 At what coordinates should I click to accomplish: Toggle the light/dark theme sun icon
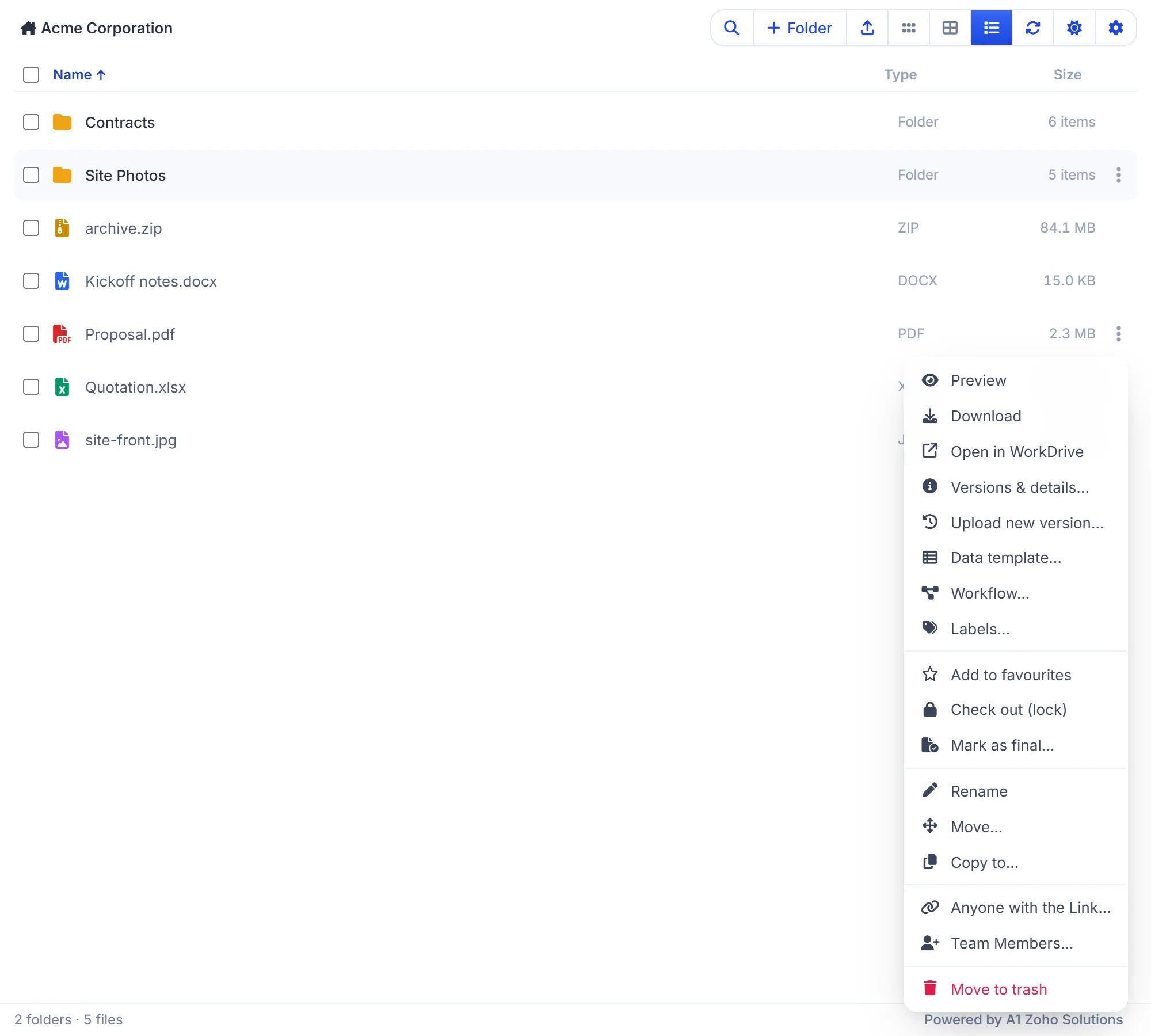[x=1074, y=28]
